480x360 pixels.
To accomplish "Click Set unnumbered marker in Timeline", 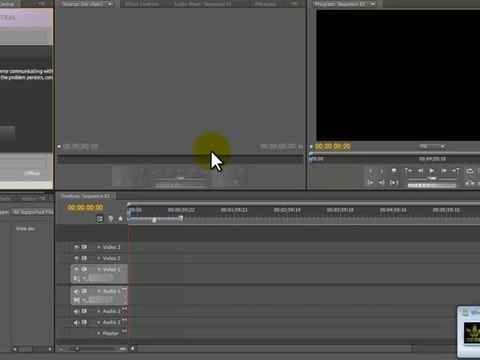I will point(120,219).
